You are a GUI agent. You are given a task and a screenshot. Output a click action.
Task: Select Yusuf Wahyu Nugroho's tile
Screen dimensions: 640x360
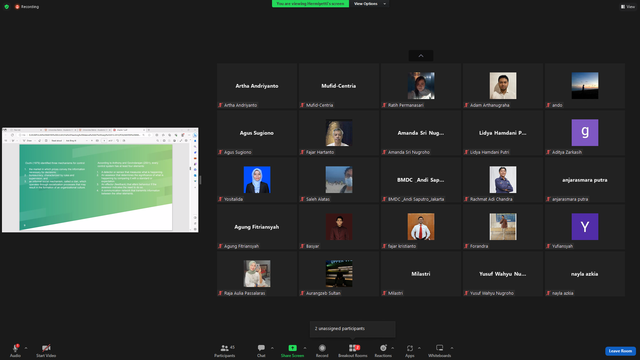503,273
